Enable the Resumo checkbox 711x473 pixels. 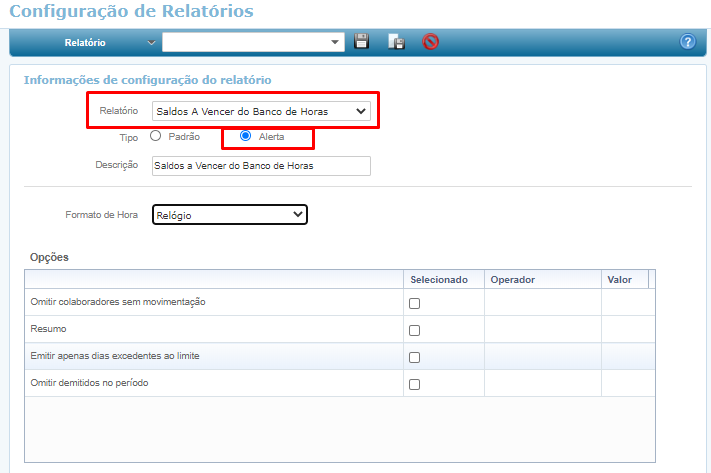(414, 330)
